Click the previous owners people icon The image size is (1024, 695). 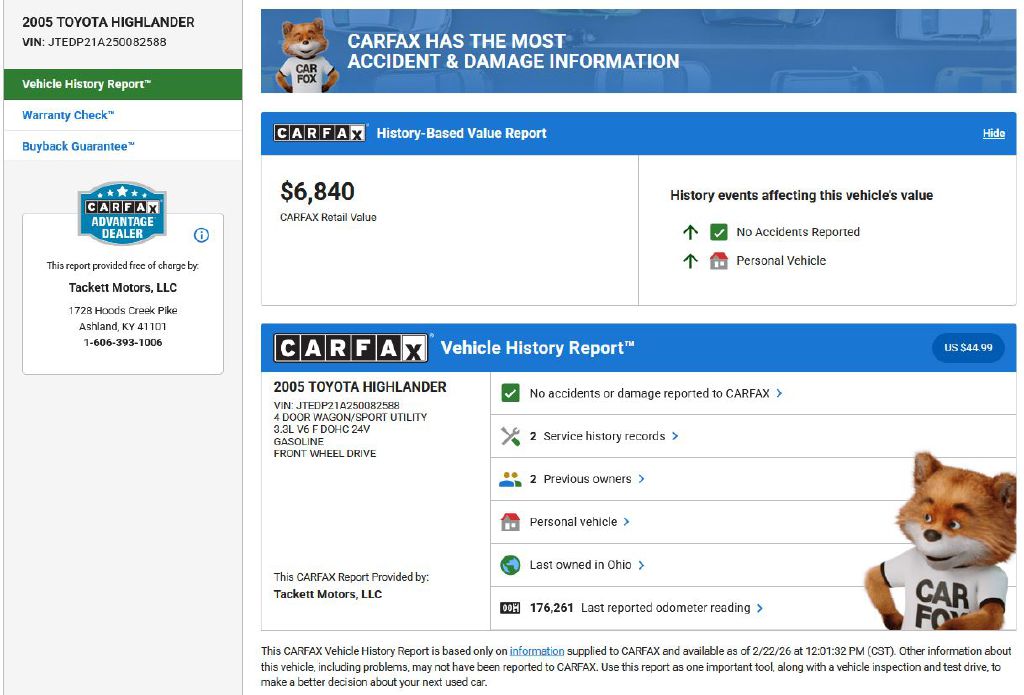pos(510,479)
